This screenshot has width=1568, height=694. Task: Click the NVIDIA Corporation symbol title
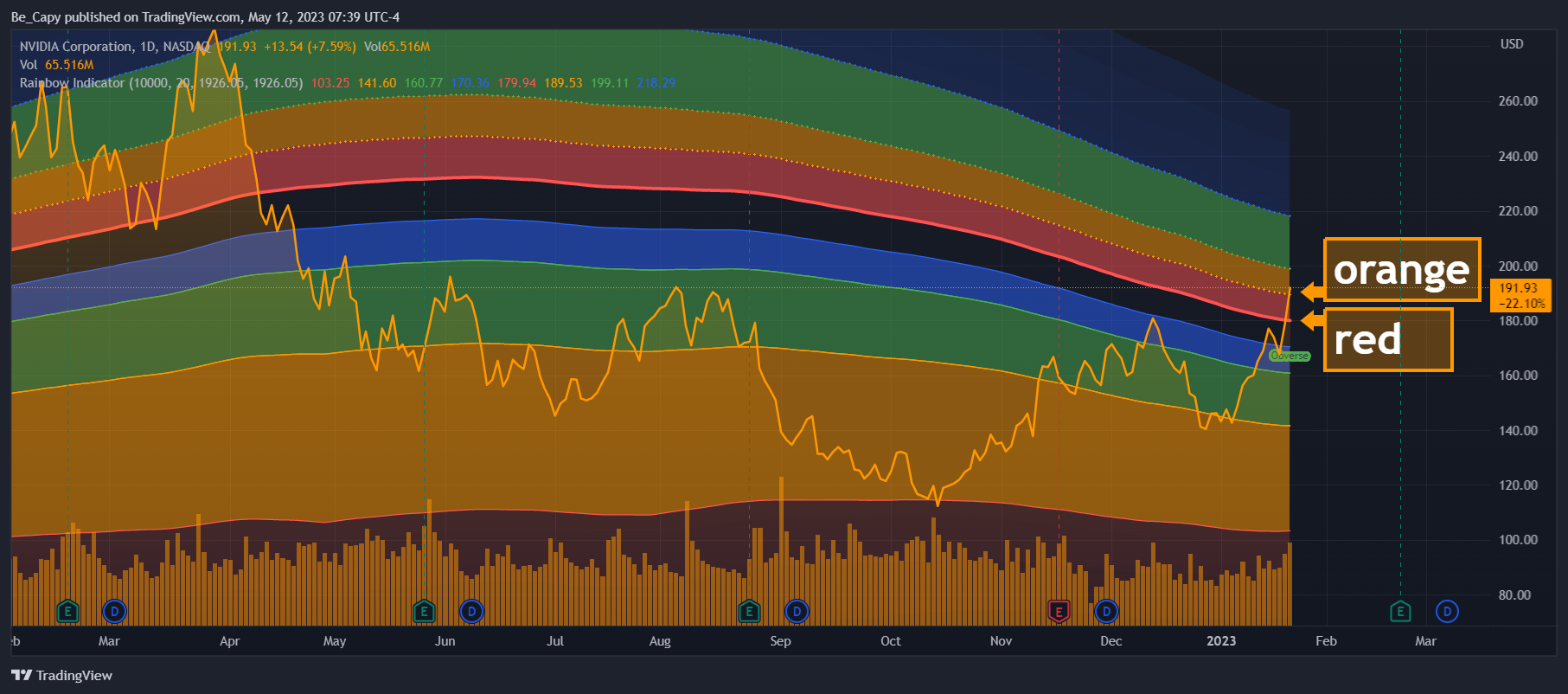pyautogui.click(x=76, y=47)
